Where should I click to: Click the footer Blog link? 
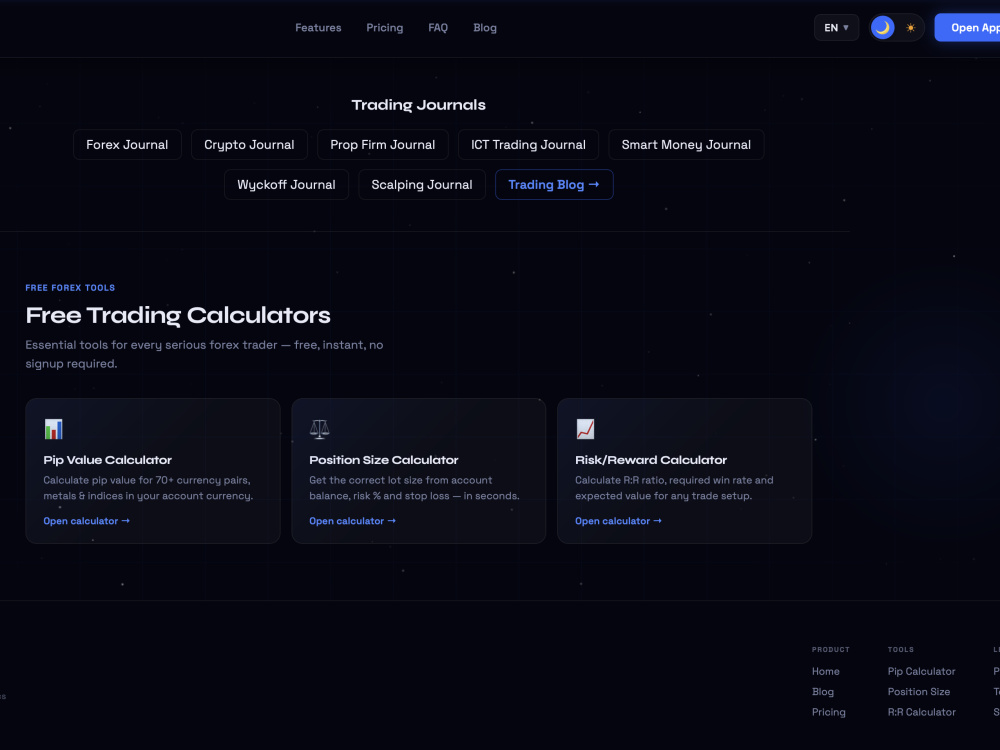823,692
